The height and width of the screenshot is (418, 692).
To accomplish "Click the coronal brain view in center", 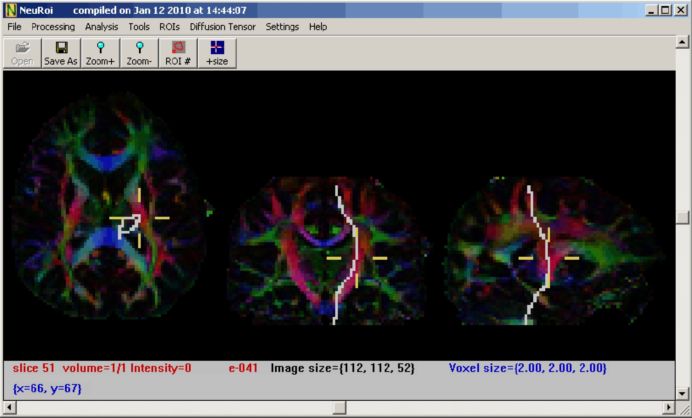I will pos(330,250).
